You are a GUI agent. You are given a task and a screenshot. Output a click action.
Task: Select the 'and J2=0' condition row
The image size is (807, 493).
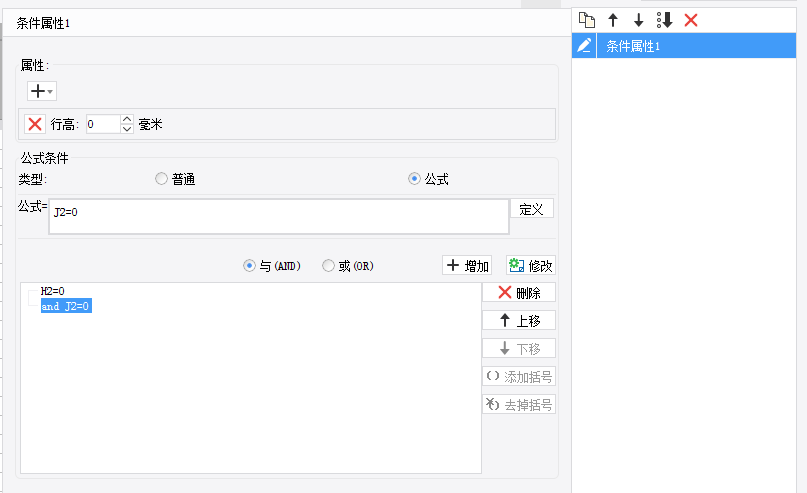(x=66, y=306)
